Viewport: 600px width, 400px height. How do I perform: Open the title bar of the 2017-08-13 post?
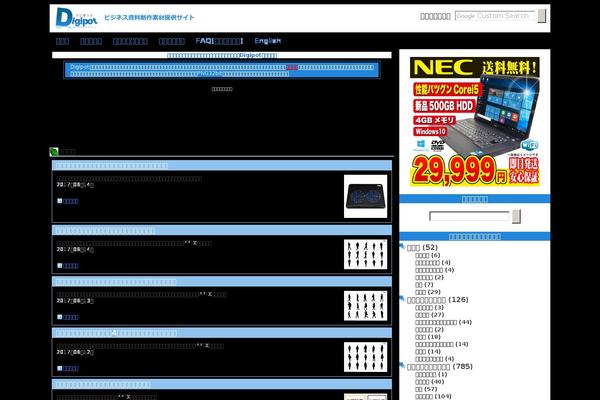tap(222, 282)
